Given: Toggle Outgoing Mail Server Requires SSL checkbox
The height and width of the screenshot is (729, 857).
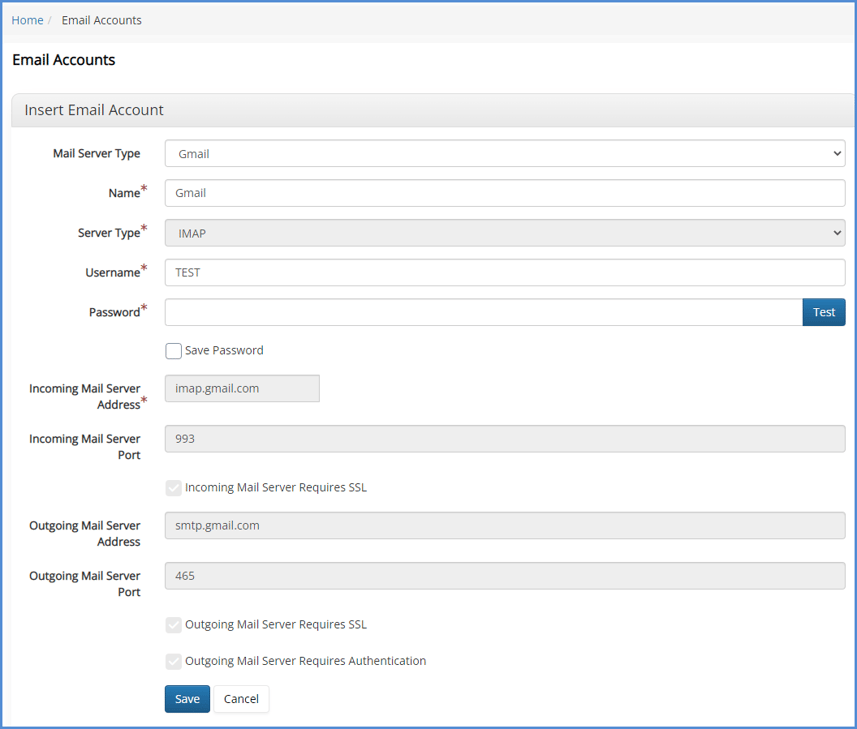Looking at the screenshot, I should pyautogui.click(x=174, y=625).
